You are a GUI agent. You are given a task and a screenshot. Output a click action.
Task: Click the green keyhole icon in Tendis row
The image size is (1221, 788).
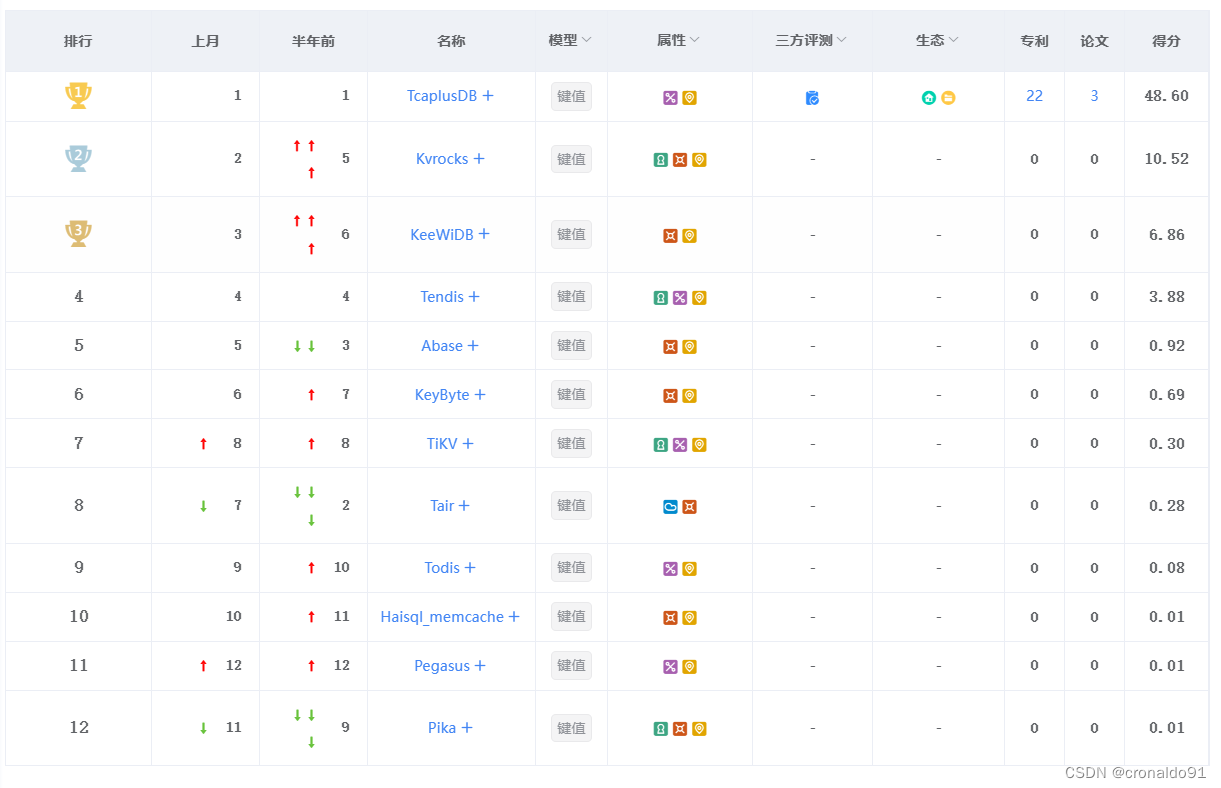point(661,298)
